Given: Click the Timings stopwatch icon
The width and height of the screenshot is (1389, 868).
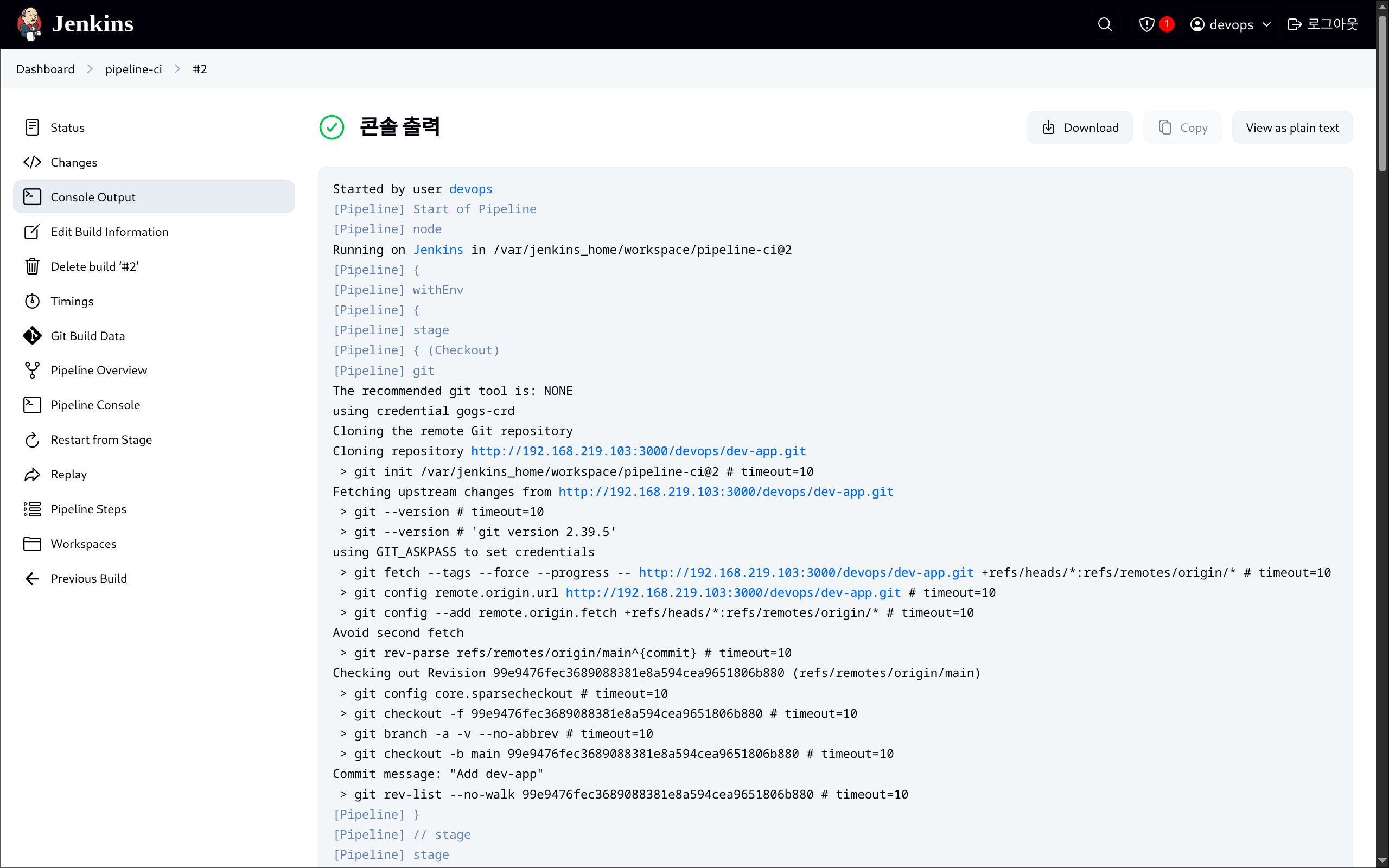Looking at the screenshot, I should (x=32, y=301).
